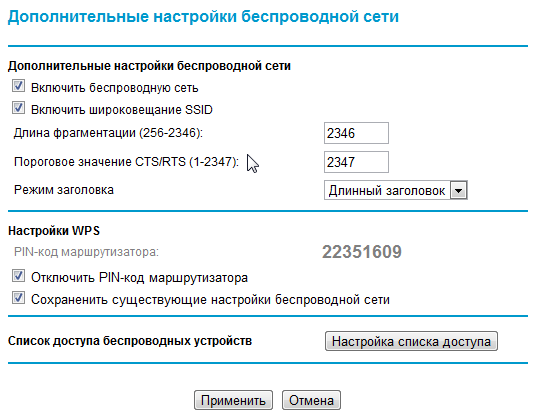Viewport: 536px width, 416px height.
Task: Click the 'Режим заголовка' label
Action: click(64, 190)
